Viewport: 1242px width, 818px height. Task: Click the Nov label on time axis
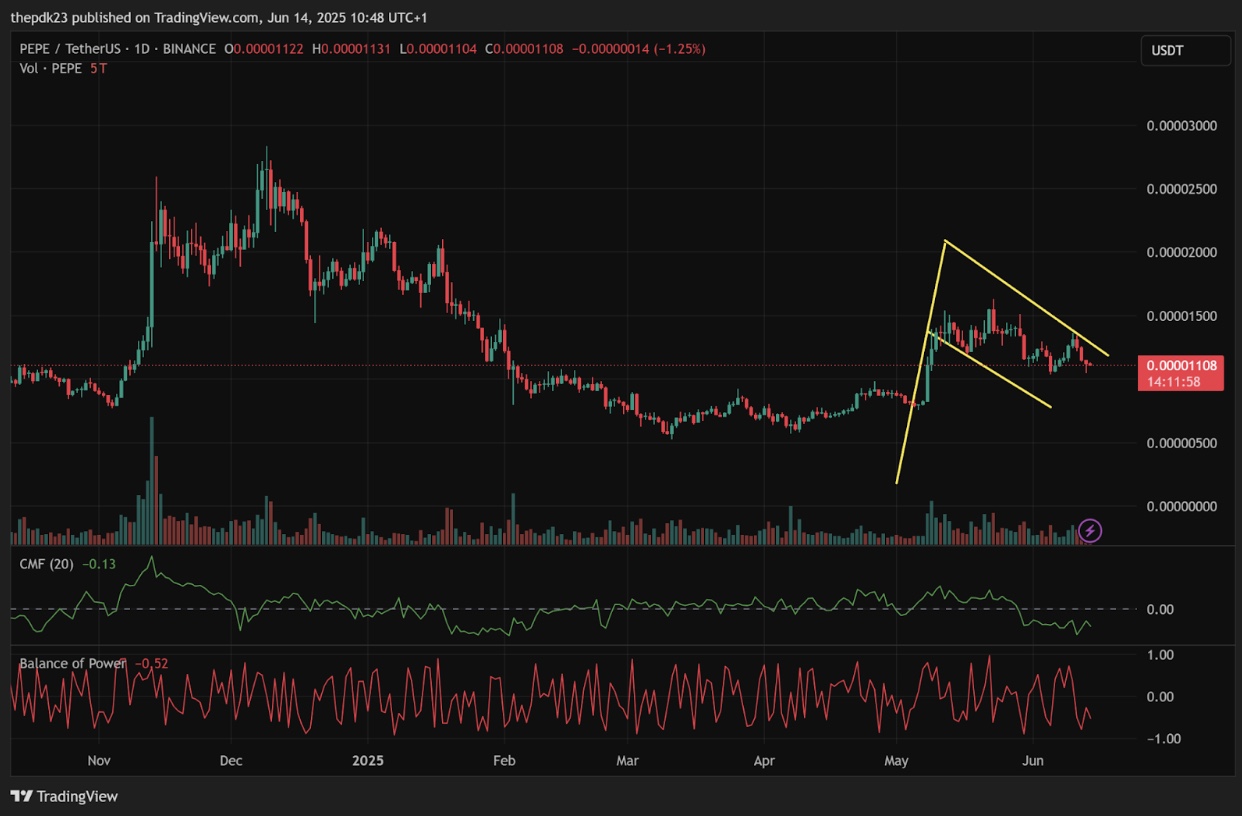pos(98,760)
